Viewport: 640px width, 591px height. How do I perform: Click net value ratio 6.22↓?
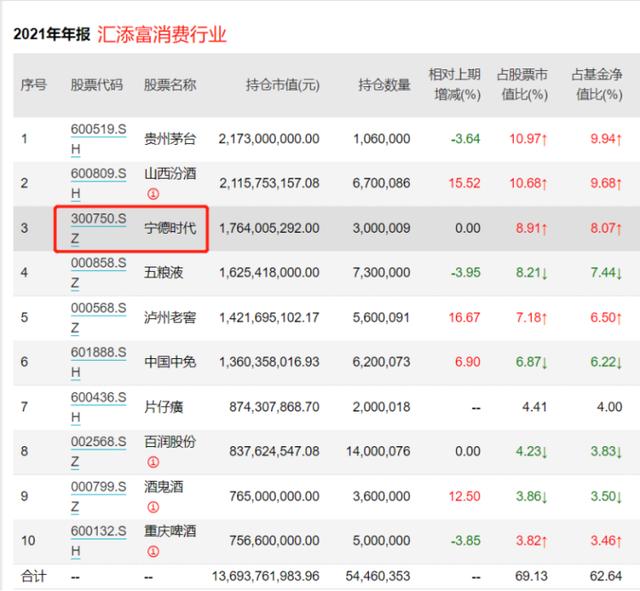point(607,362)
